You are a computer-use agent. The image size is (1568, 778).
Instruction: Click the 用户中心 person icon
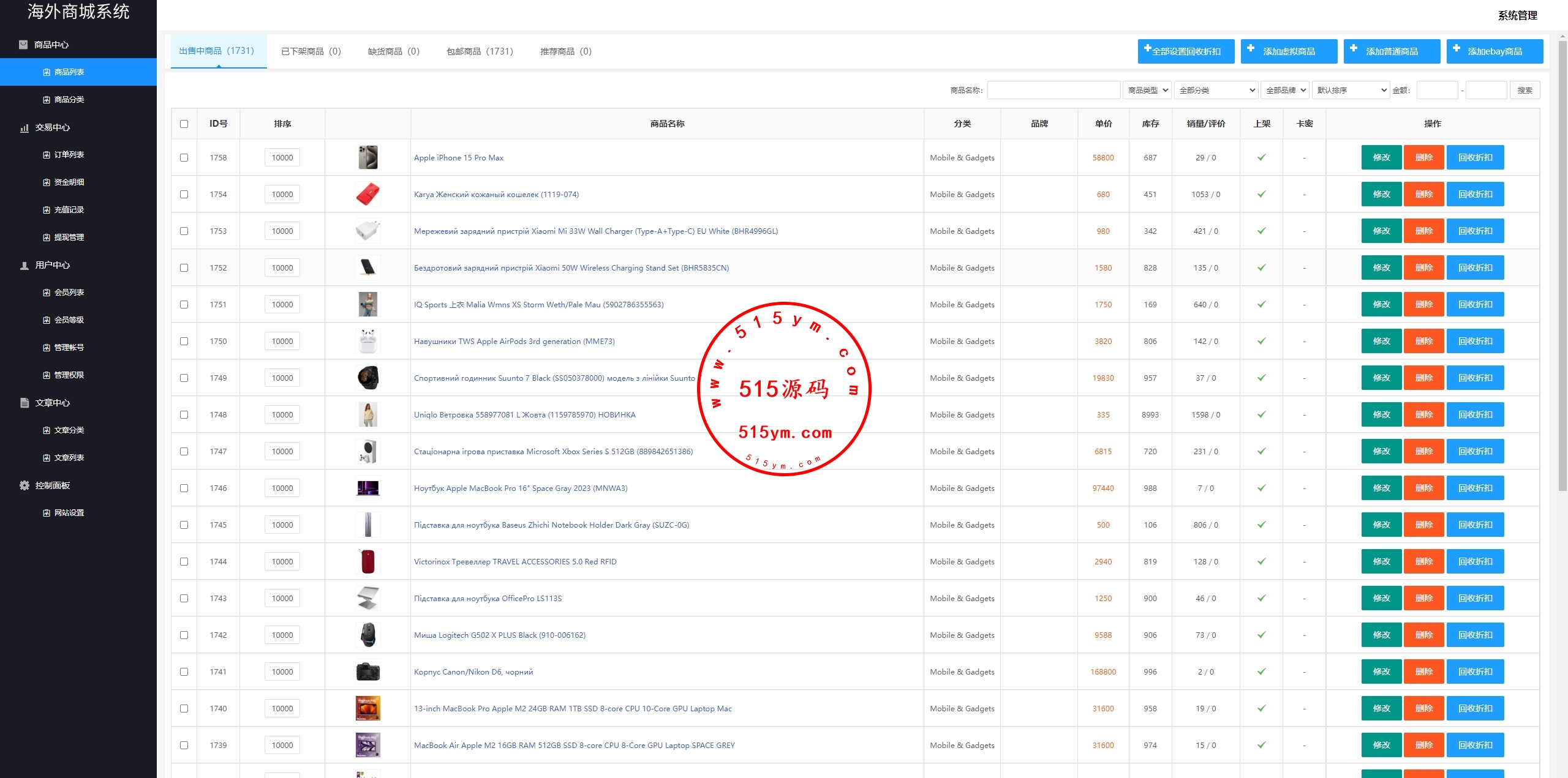[x=24, y=265]
